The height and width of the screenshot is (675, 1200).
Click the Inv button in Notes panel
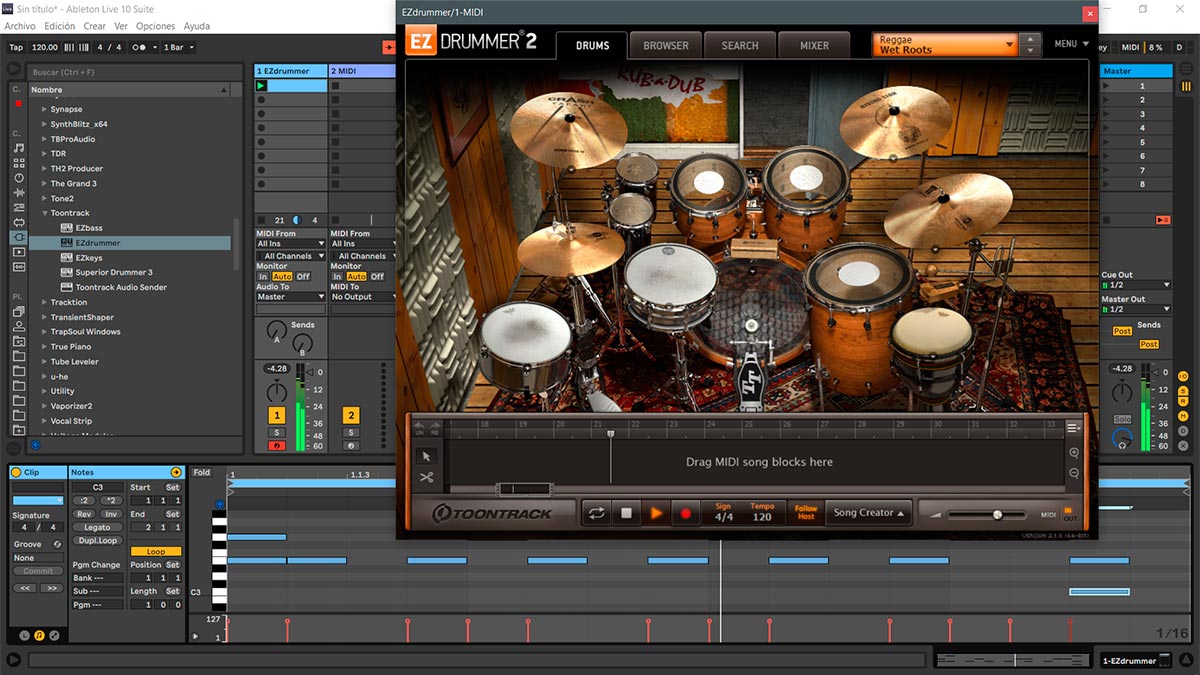111,514
